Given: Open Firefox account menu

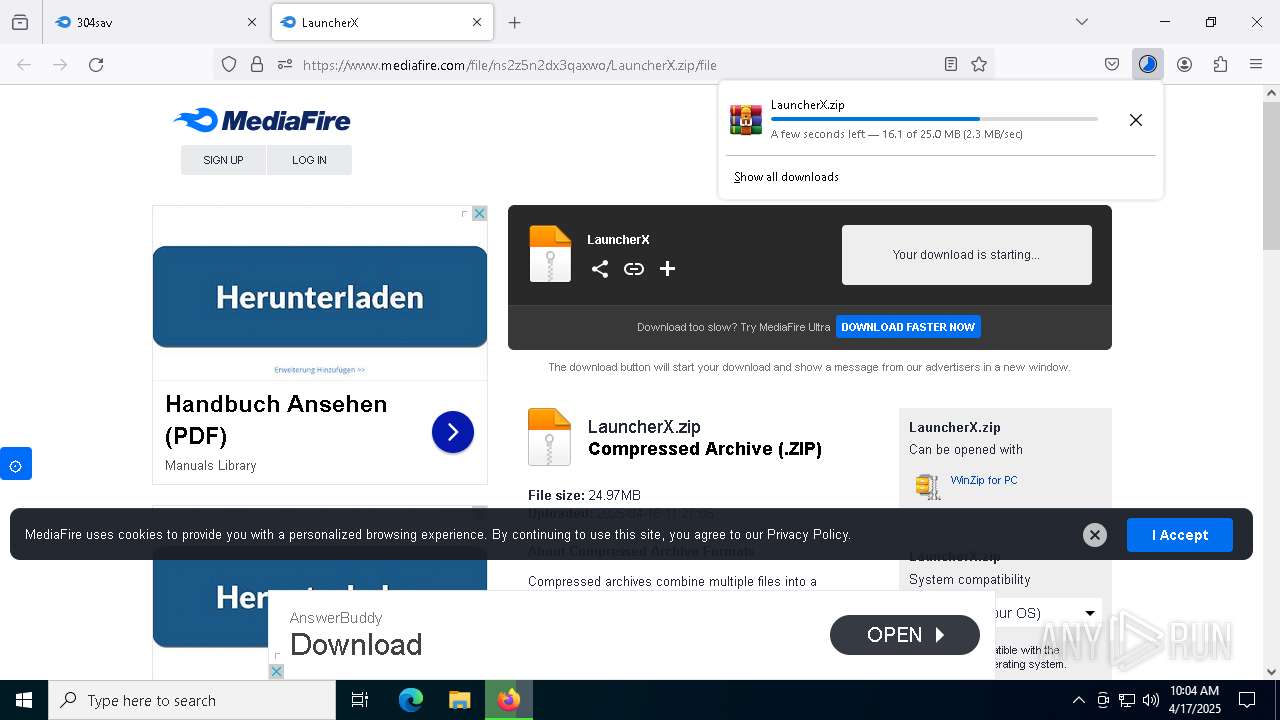Looking at the screenshot, I should coord(1184,64).
